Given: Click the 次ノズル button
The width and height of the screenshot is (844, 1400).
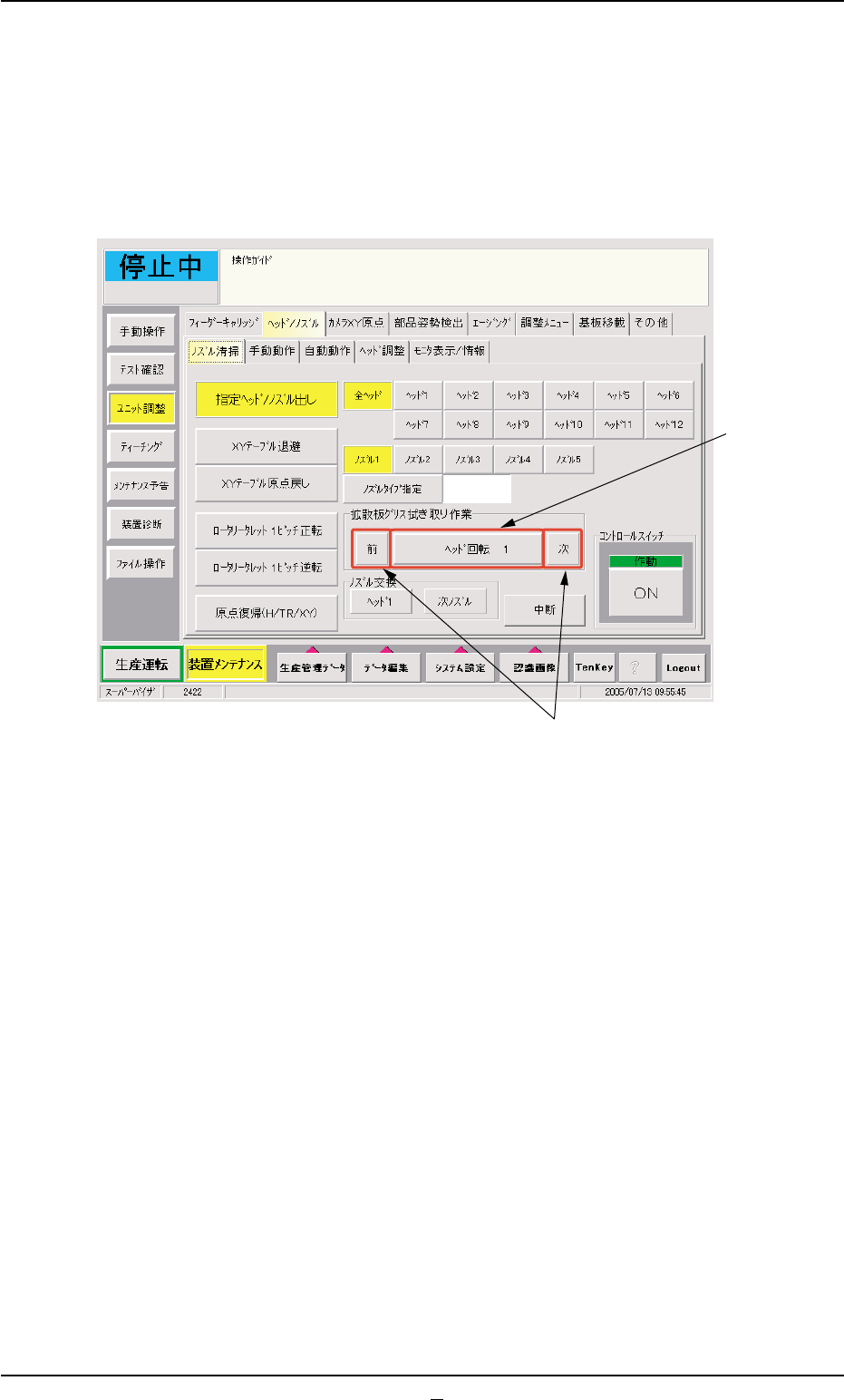Looking at the screenshot, I should click(x=455, y=601).
